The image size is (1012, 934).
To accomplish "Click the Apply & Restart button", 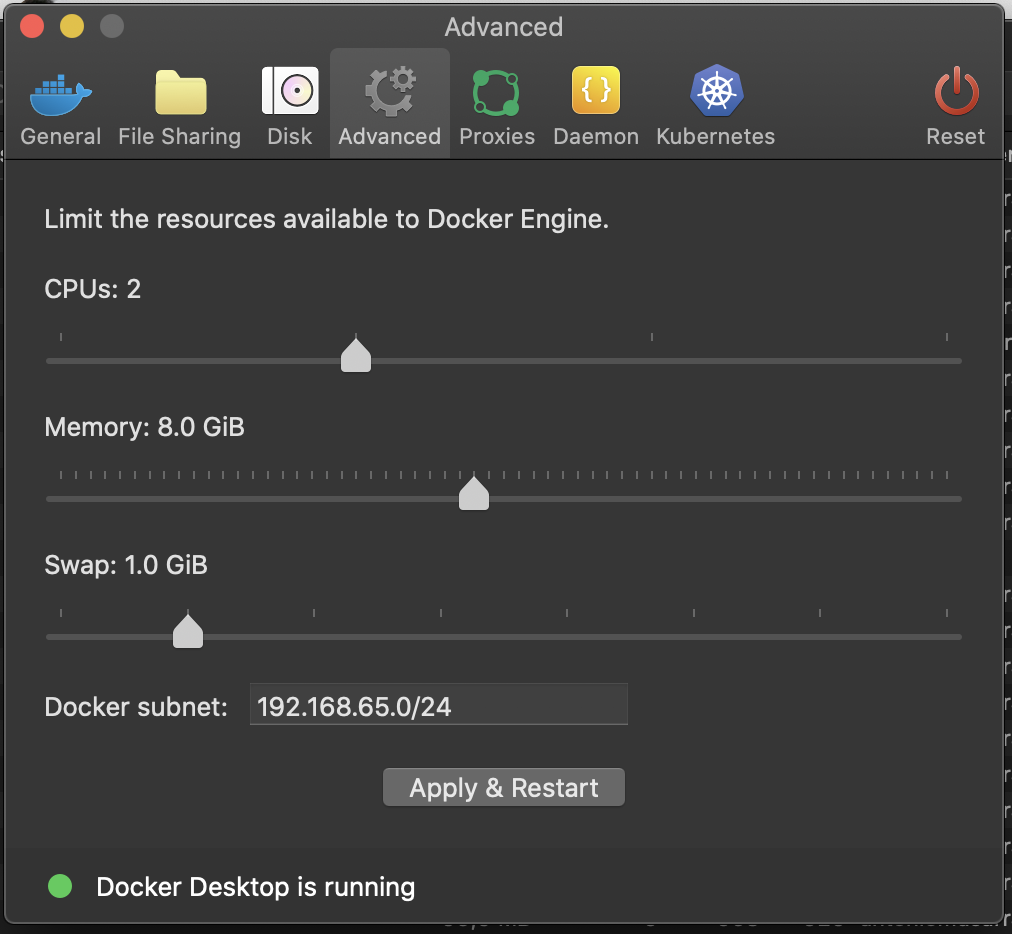I will [x=503, y=787].
